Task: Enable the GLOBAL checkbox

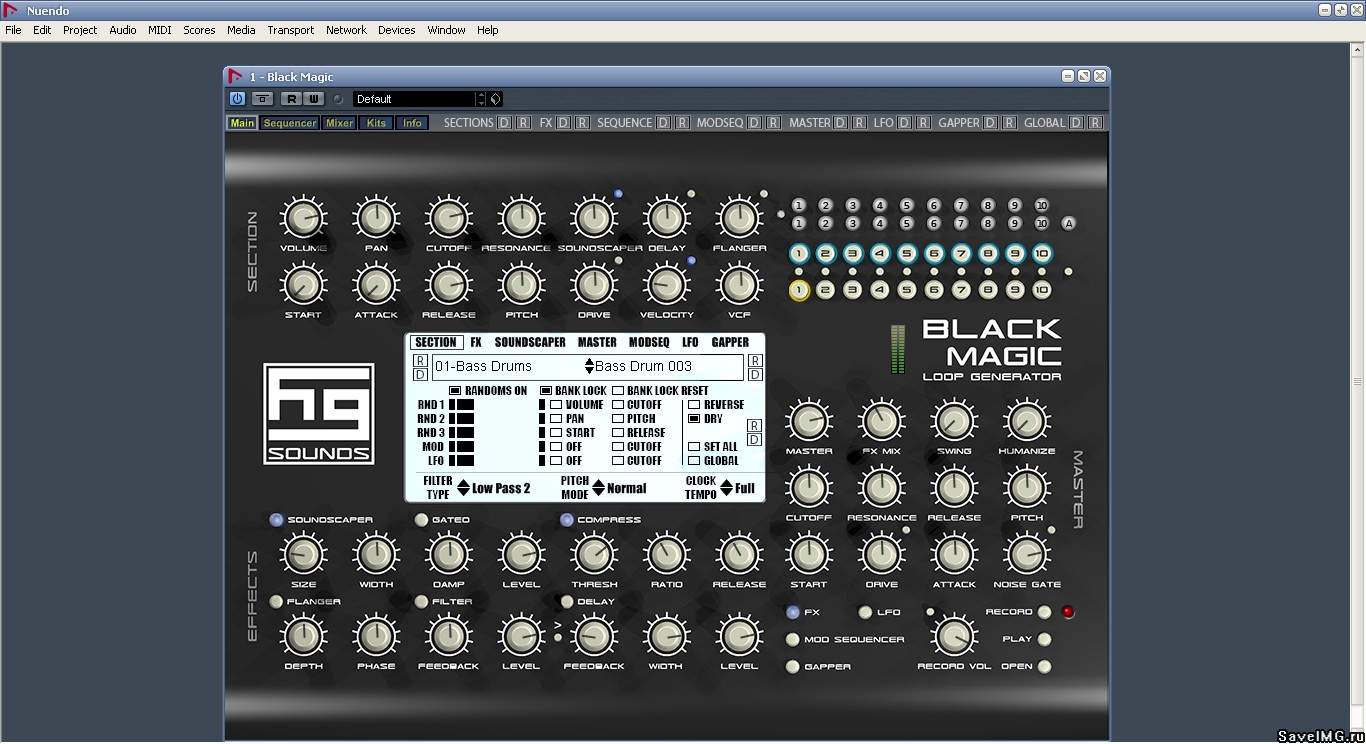Action: tap(694, 461)
